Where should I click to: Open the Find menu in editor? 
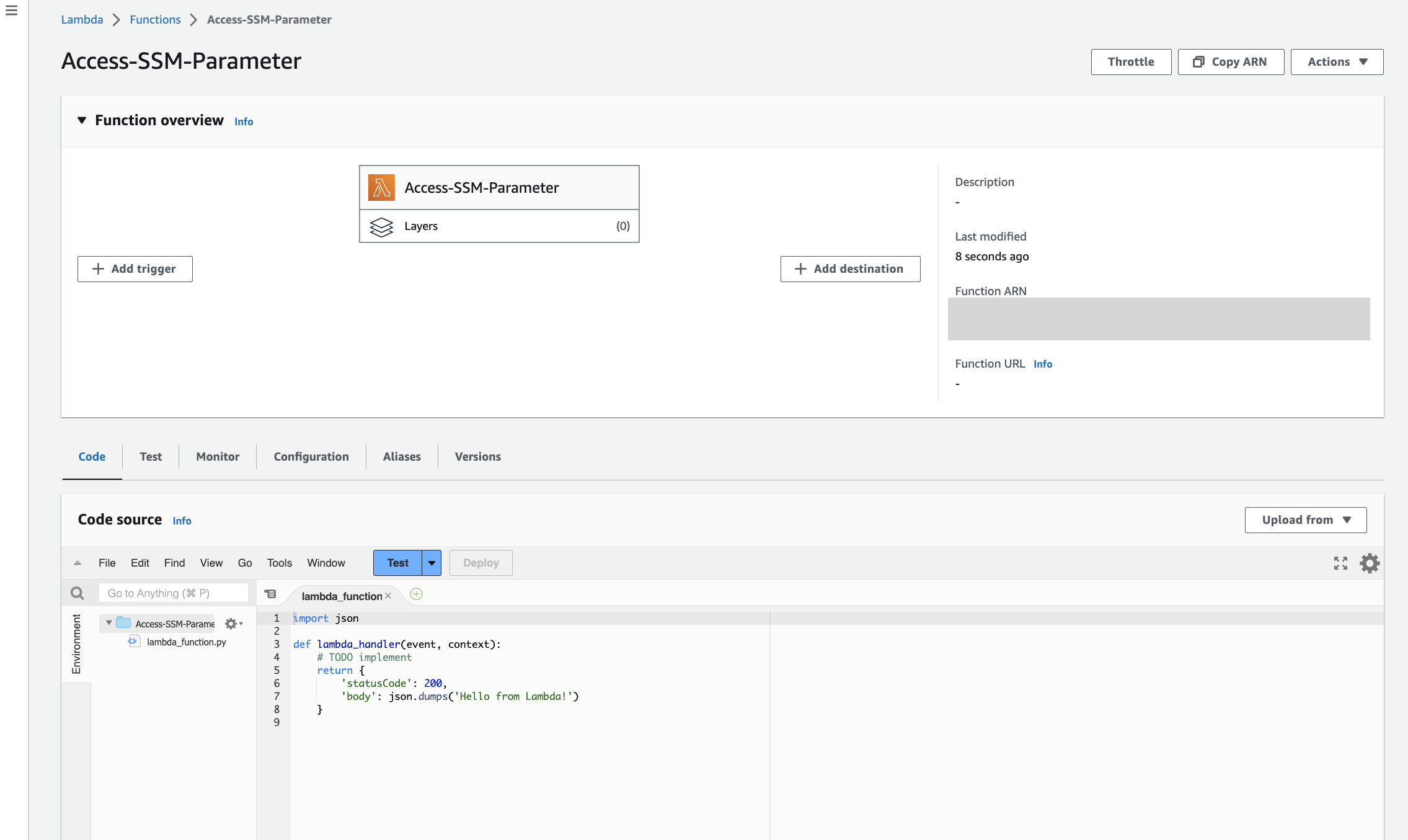click(175, 563)
